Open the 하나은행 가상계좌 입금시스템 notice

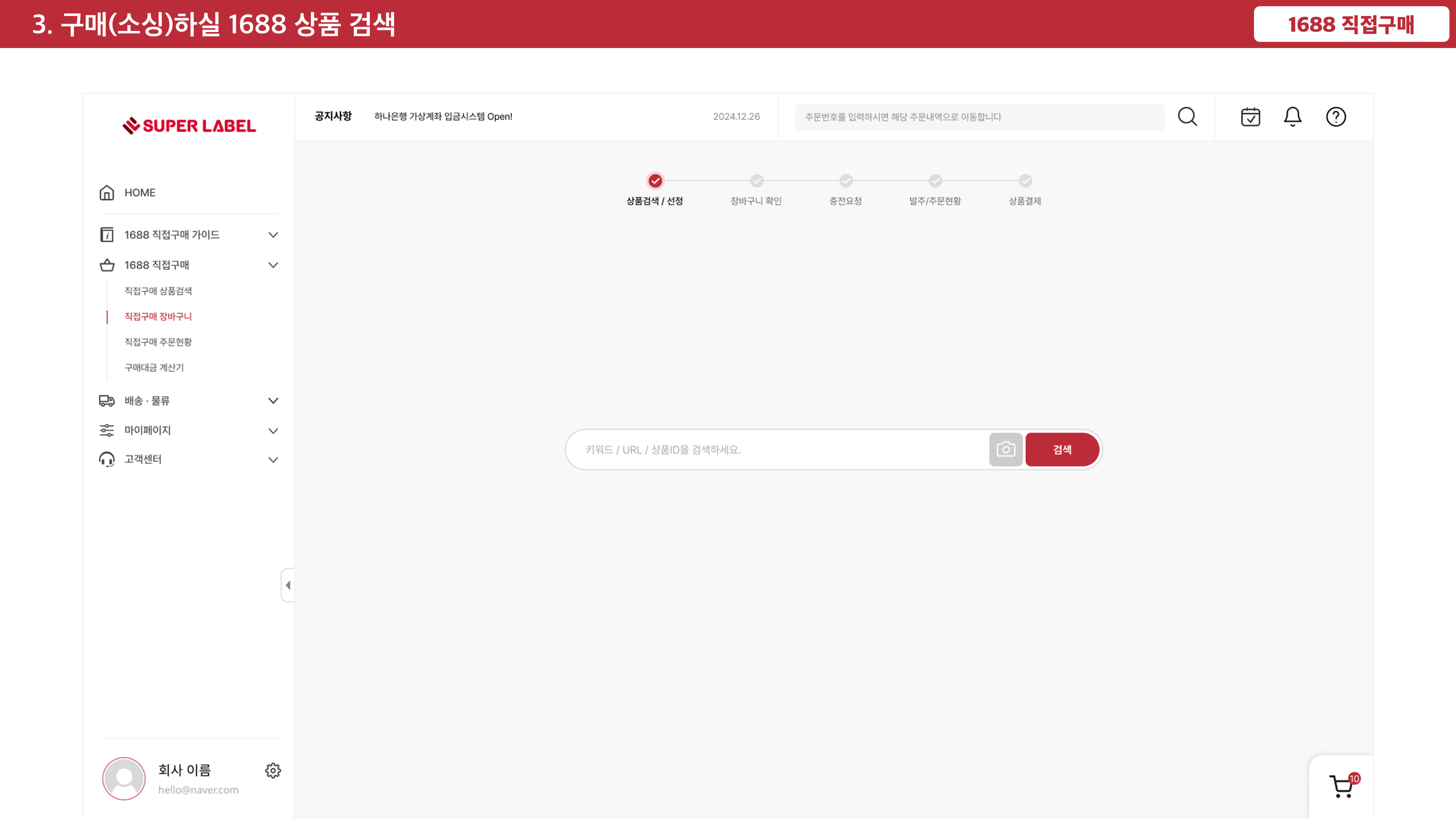pos(443,116)
